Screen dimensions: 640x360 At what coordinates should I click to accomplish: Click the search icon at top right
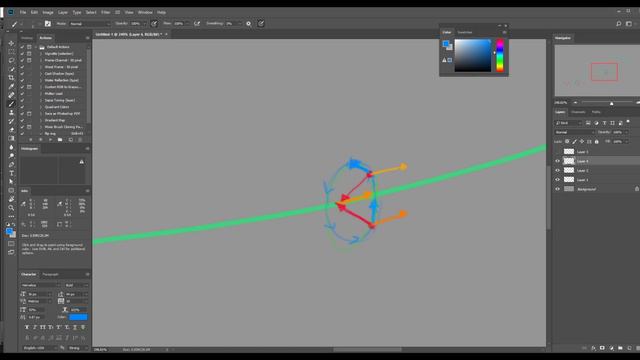point(619,24)
